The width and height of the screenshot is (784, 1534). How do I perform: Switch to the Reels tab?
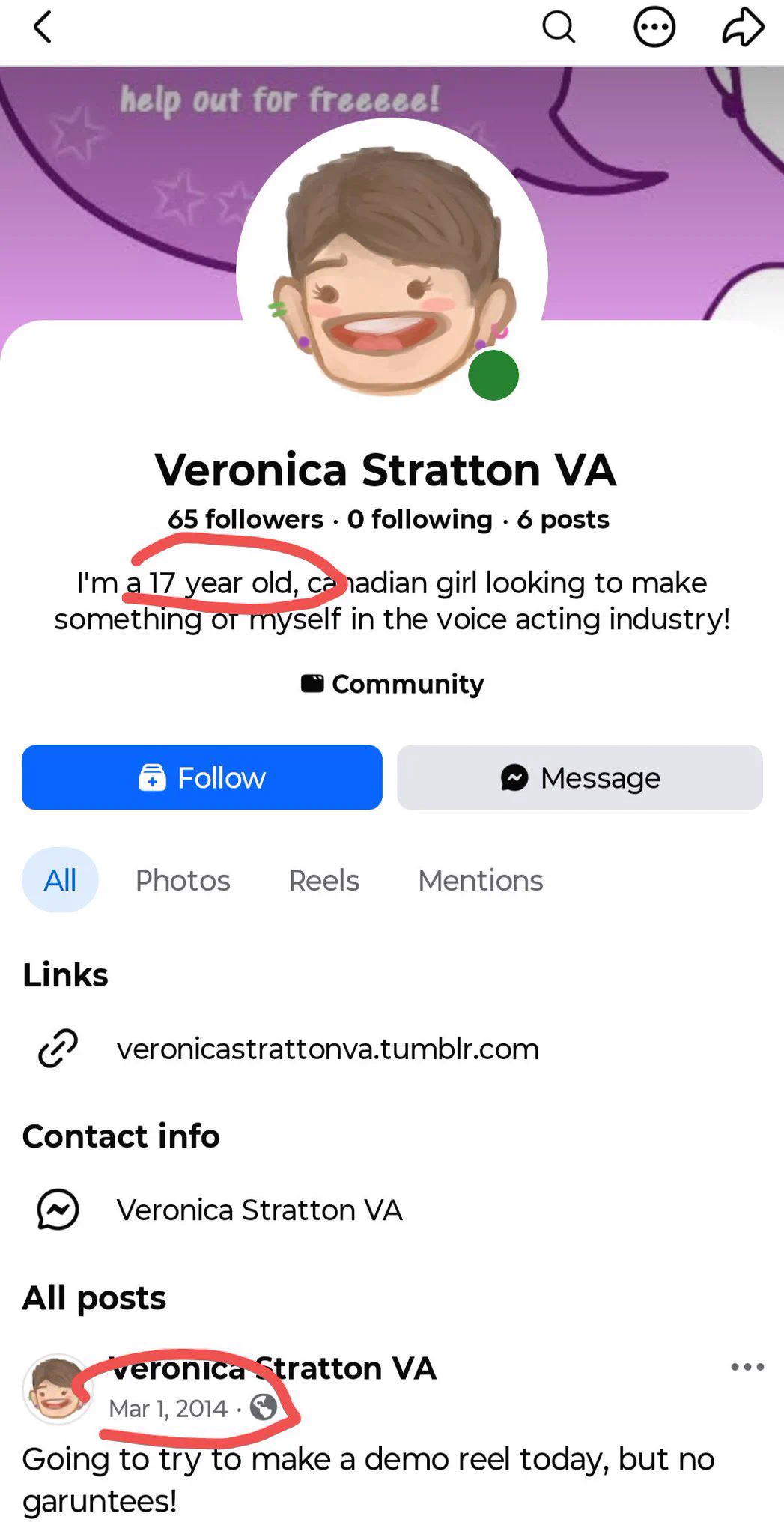[x=324, y=880]
